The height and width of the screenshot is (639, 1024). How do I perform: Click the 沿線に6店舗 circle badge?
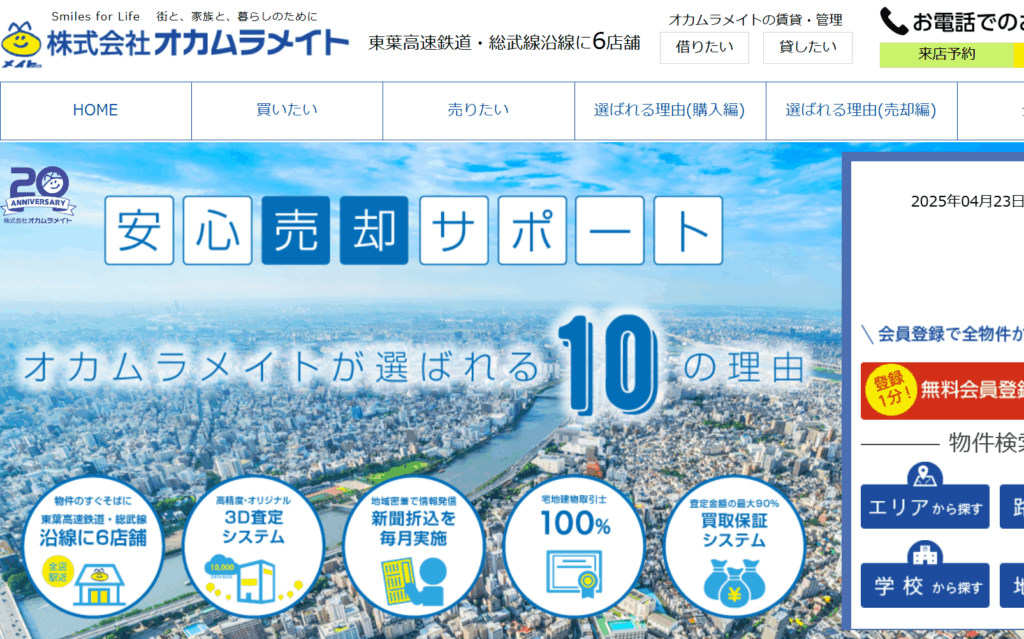point(93,547)
